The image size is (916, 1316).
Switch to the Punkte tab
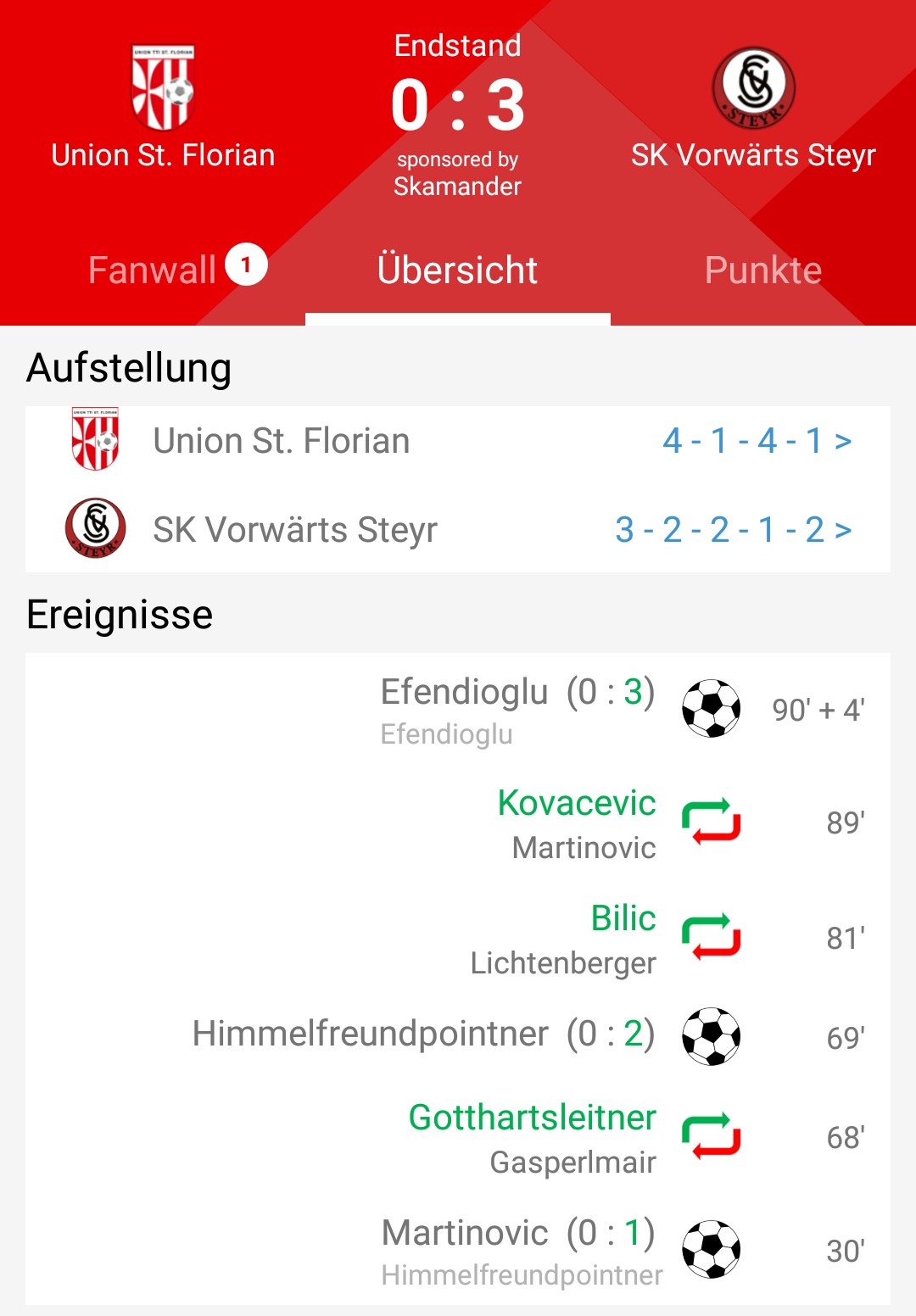[x=763, y=270]
